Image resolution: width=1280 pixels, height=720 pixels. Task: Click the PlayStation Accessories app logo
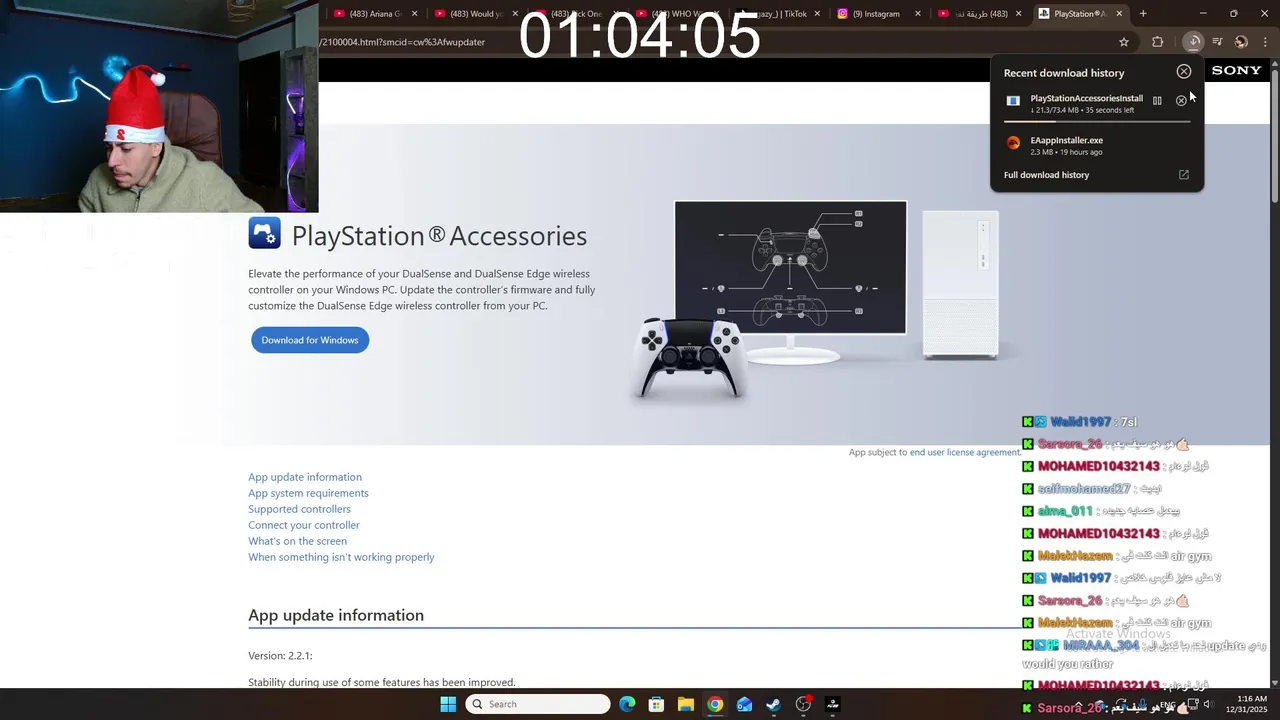(x=265, y=233)
